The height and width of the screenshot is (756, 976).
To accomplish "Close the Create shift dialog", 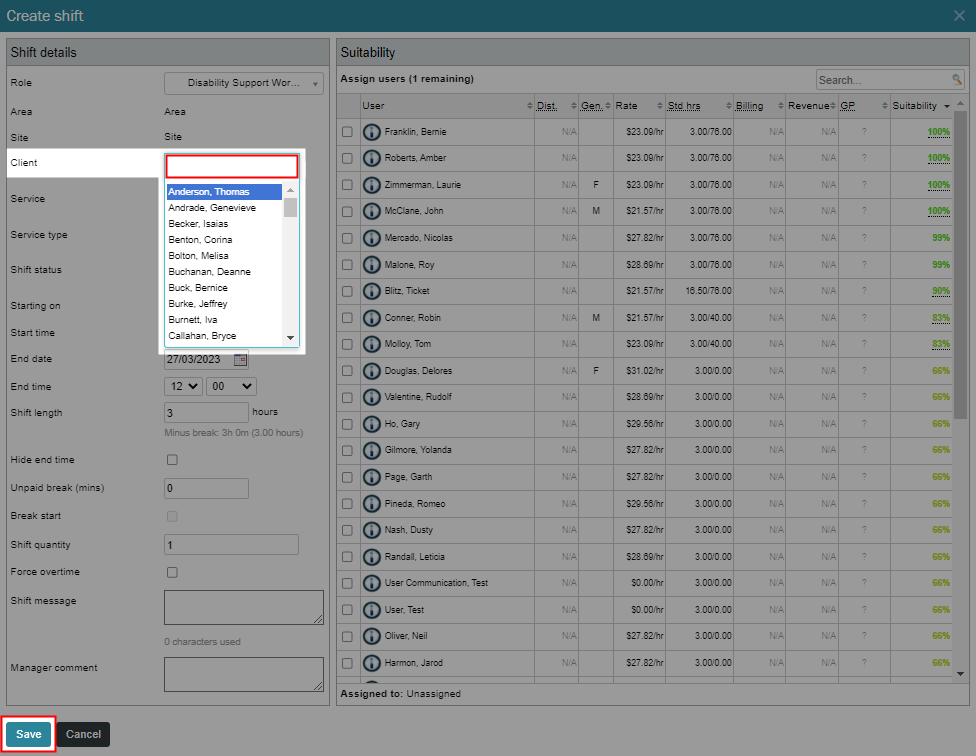I will 959,16.
